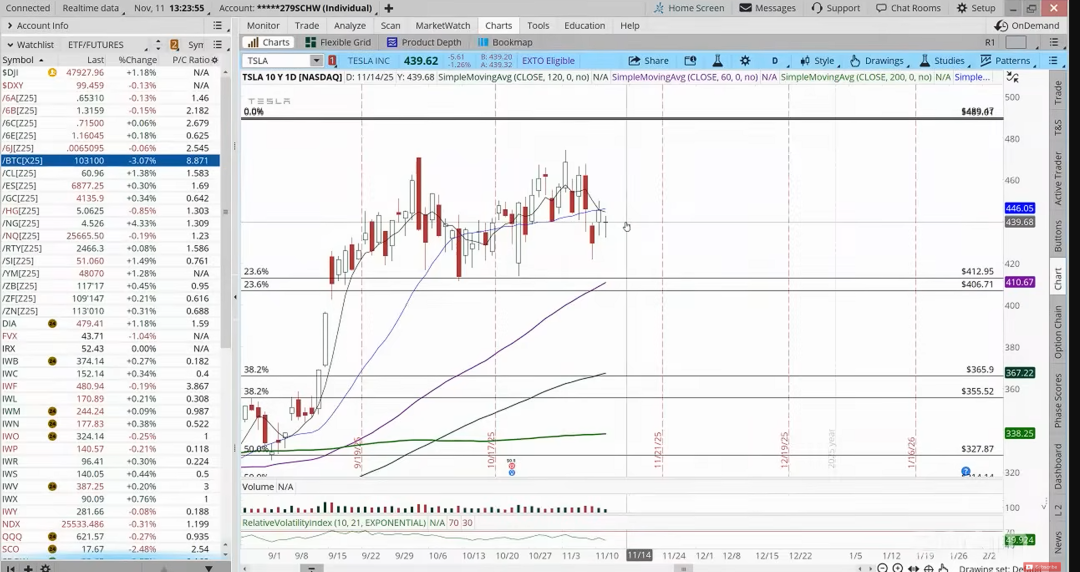Viewport: 1080px width, 572px height.
Task: Open Messages
Action: [x=767, y=8]
